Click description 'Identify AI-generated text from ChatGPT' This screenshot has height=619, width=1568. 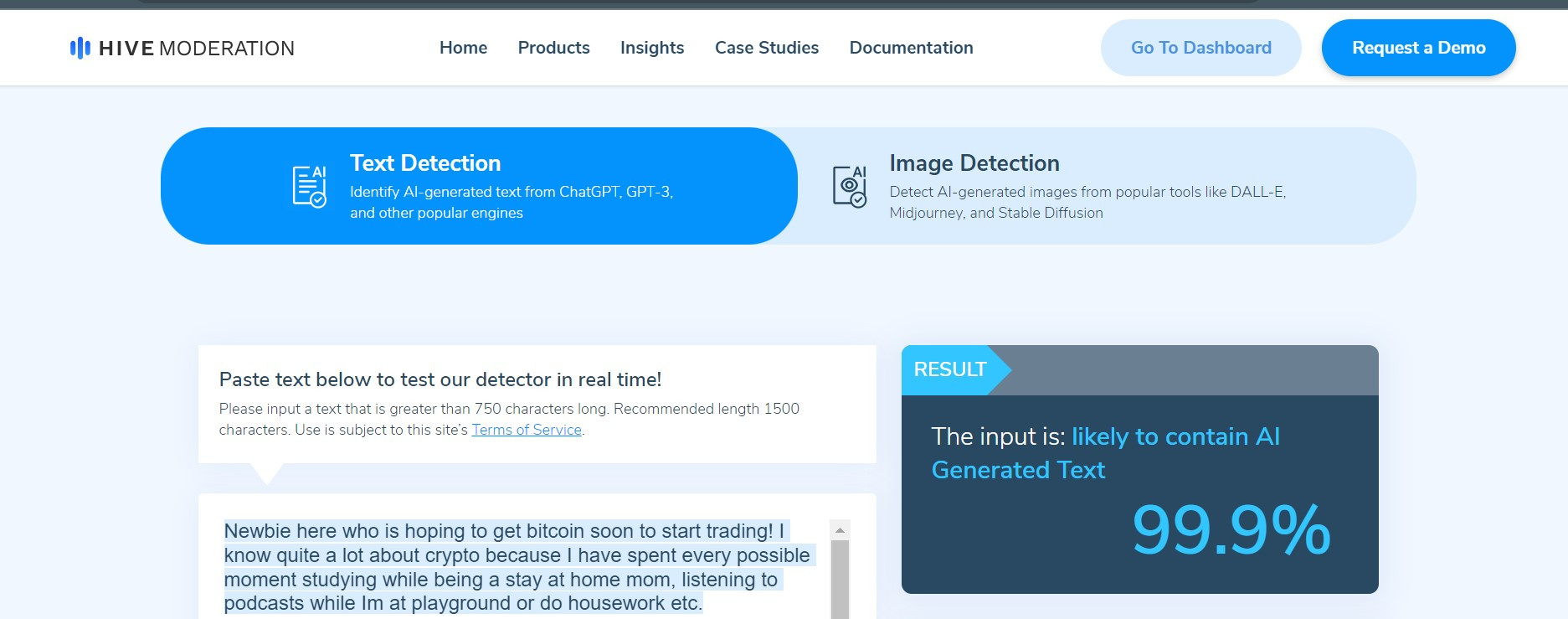(x=512, y=202)
